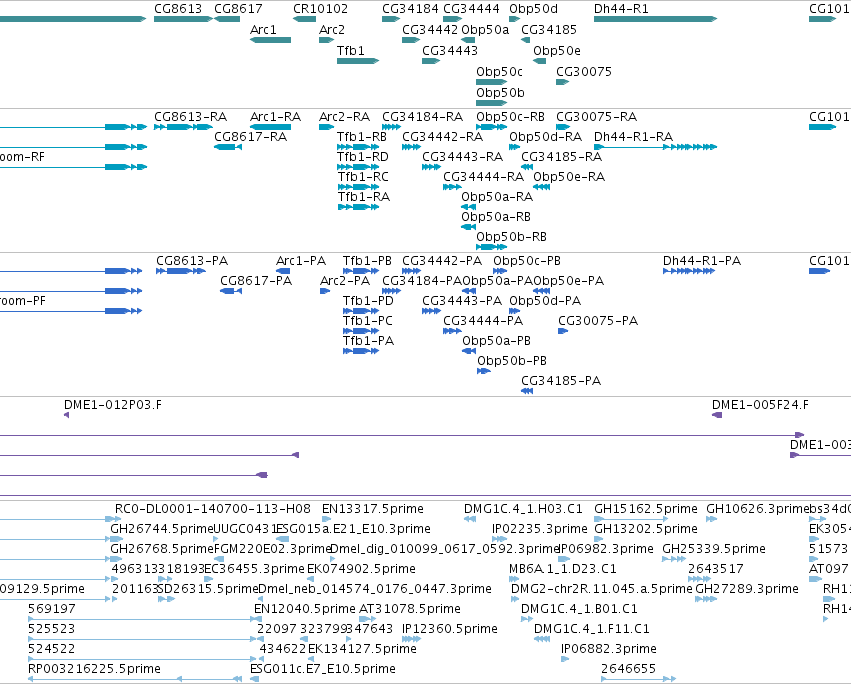Open EST GH15162.5prime
Image resolution: width=851 pixels, height=684 pixels.
click(646, 510)
